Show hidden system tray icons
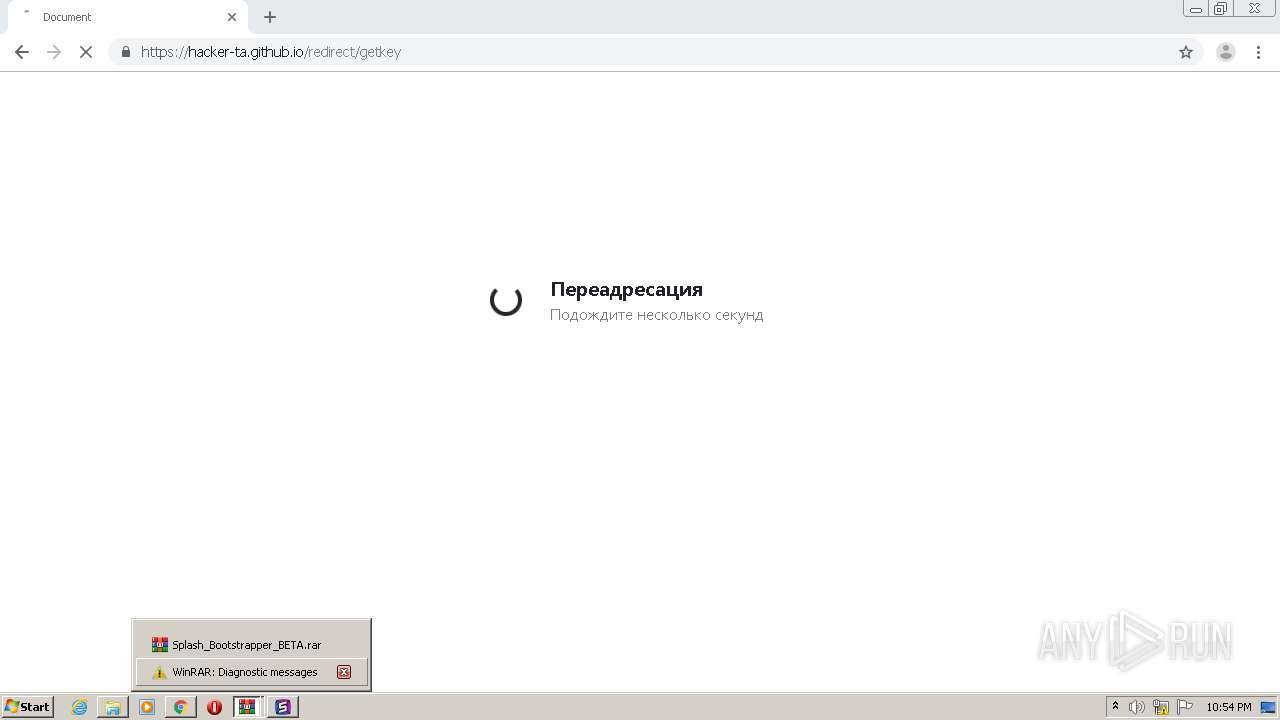Viewport: 1280px width, 720px height. click(1116, 707)
